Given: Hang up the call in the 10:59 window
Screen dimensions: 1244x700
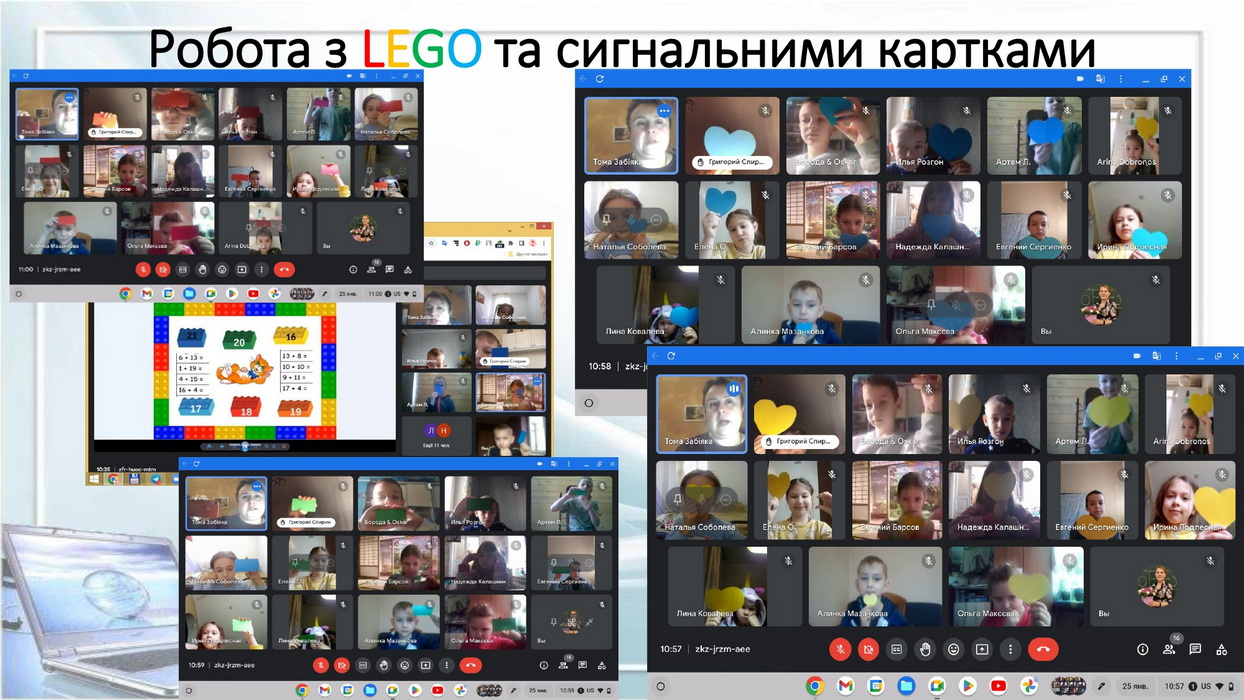Looking at the screenshot, I should click(471, 665).
